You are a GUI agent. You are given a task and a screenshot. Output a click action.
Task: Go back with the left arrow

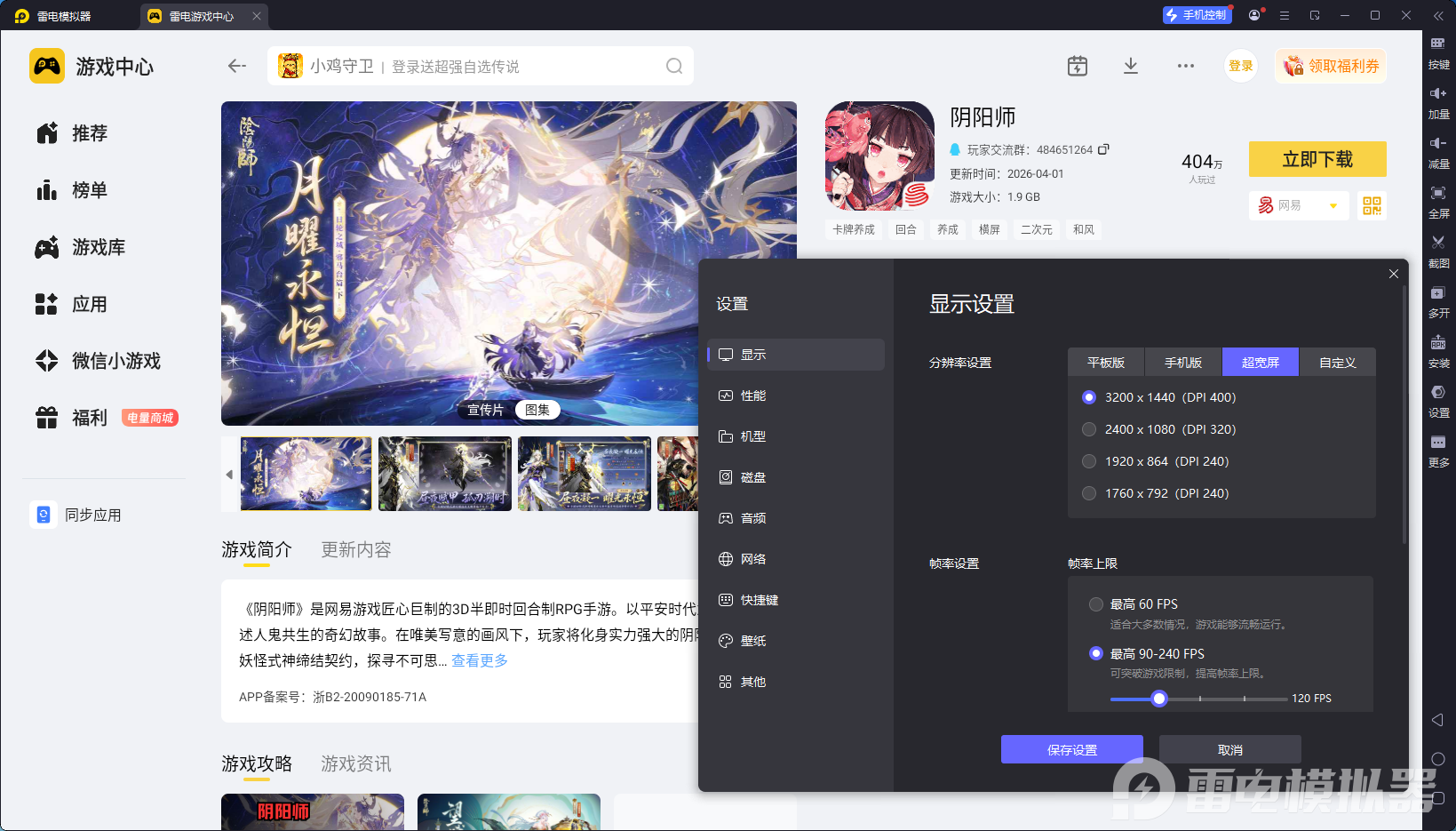tap(236, 66)
